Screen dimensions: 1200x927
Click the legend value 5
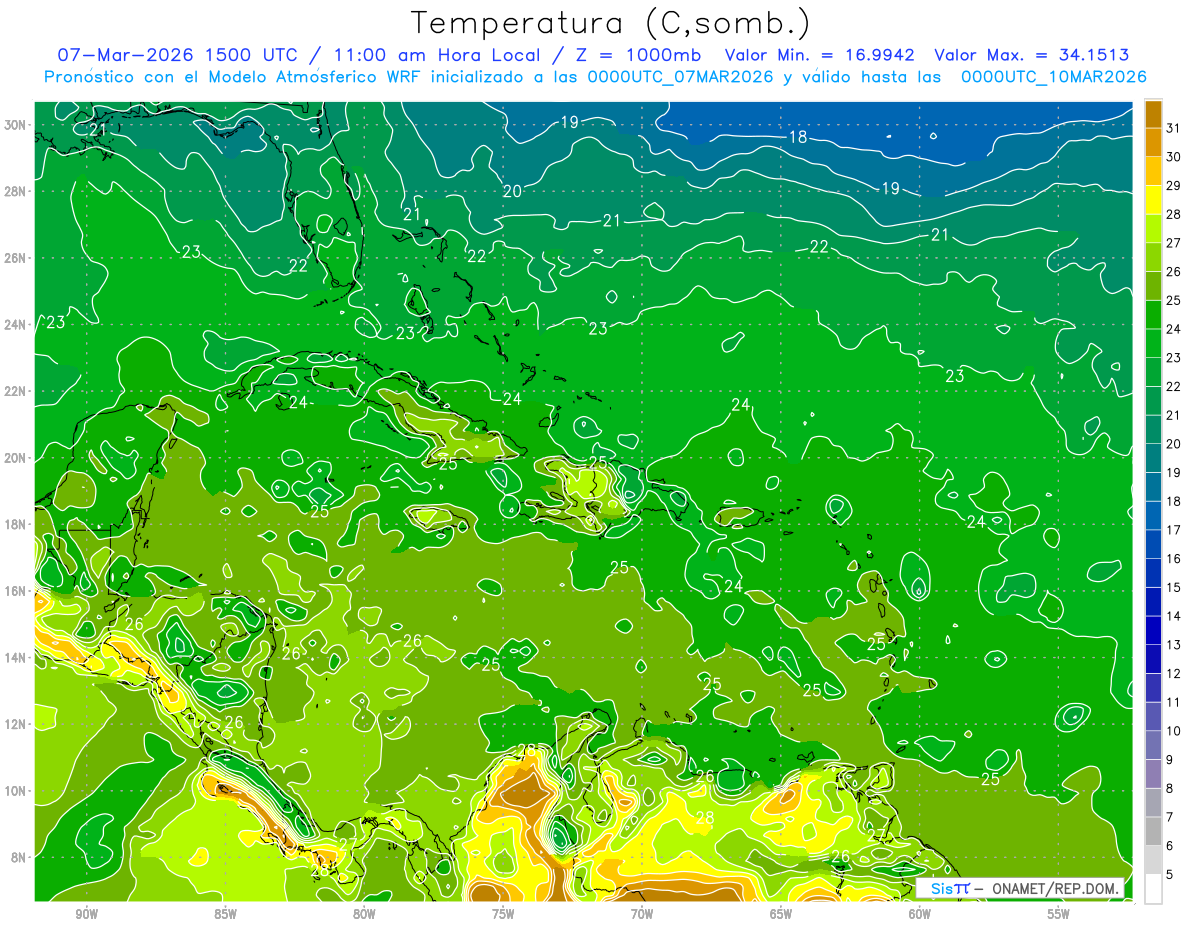[x=1171, y=875]
